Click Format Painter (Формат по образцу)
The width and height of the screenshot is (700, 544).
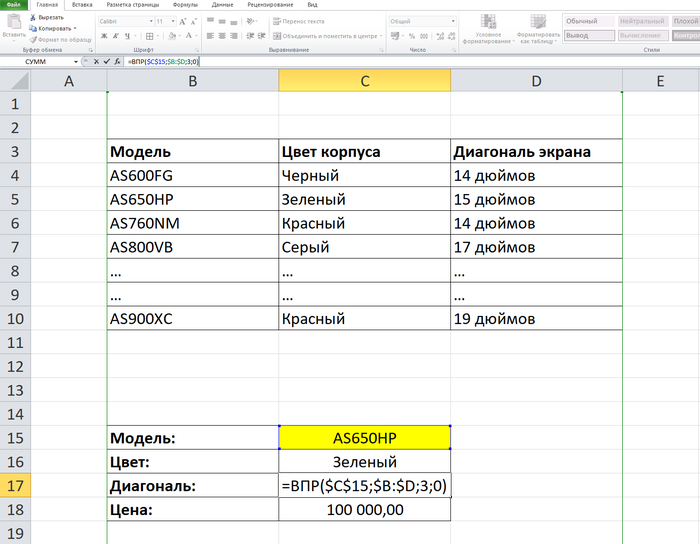click(x=60, y=40)
